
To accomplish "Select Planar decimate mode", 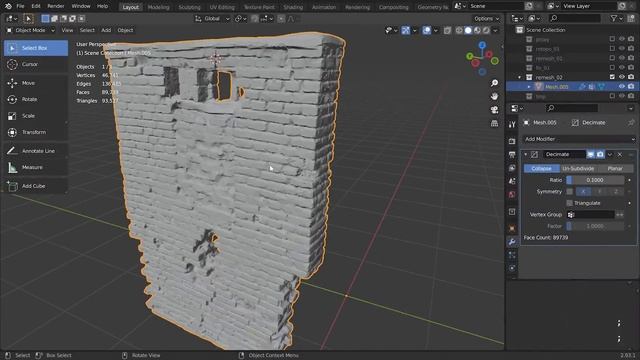I will pos(615,169).
